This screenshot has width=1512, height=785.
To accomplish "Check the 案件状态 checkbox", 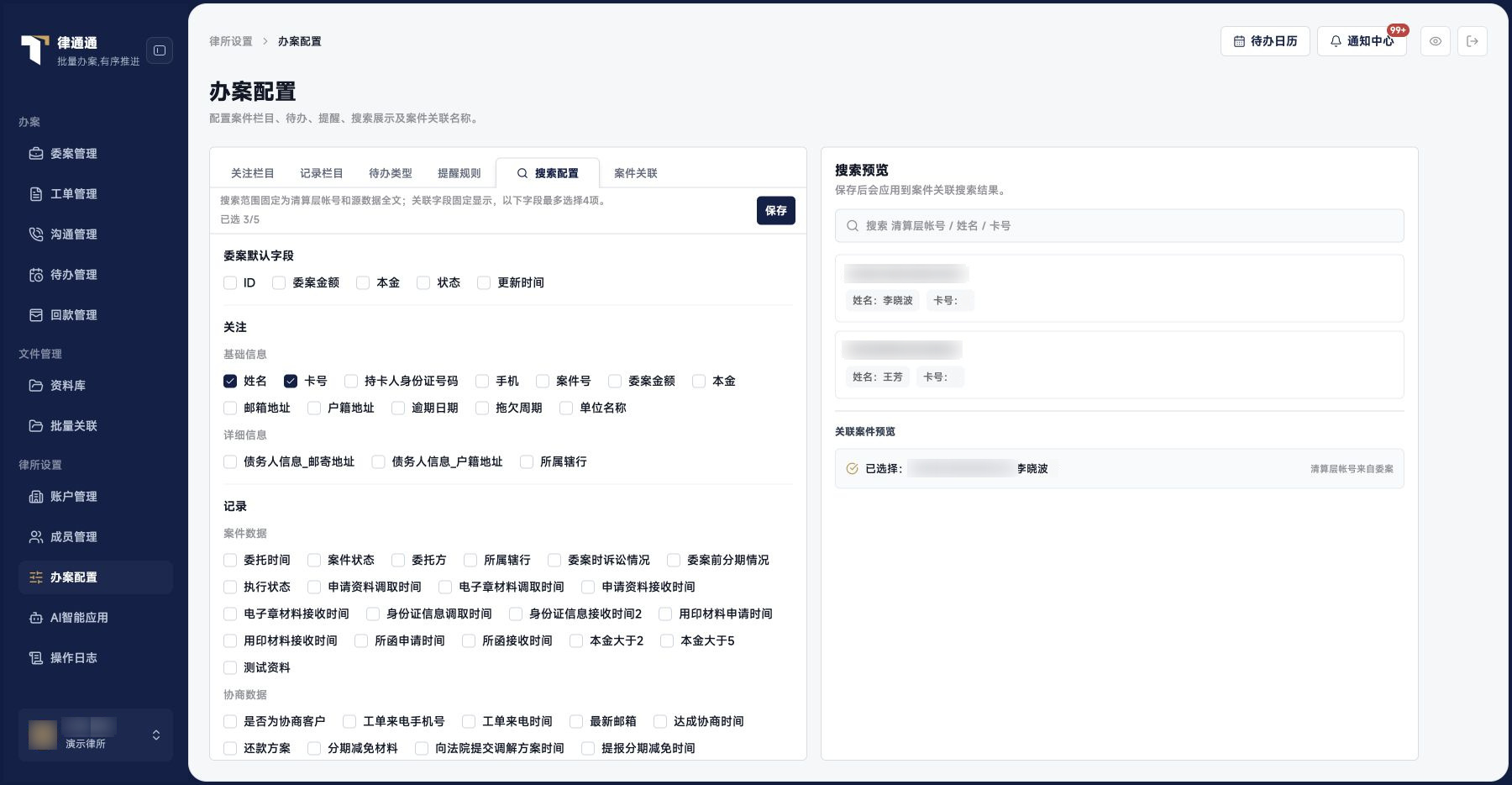I will 314,561.
